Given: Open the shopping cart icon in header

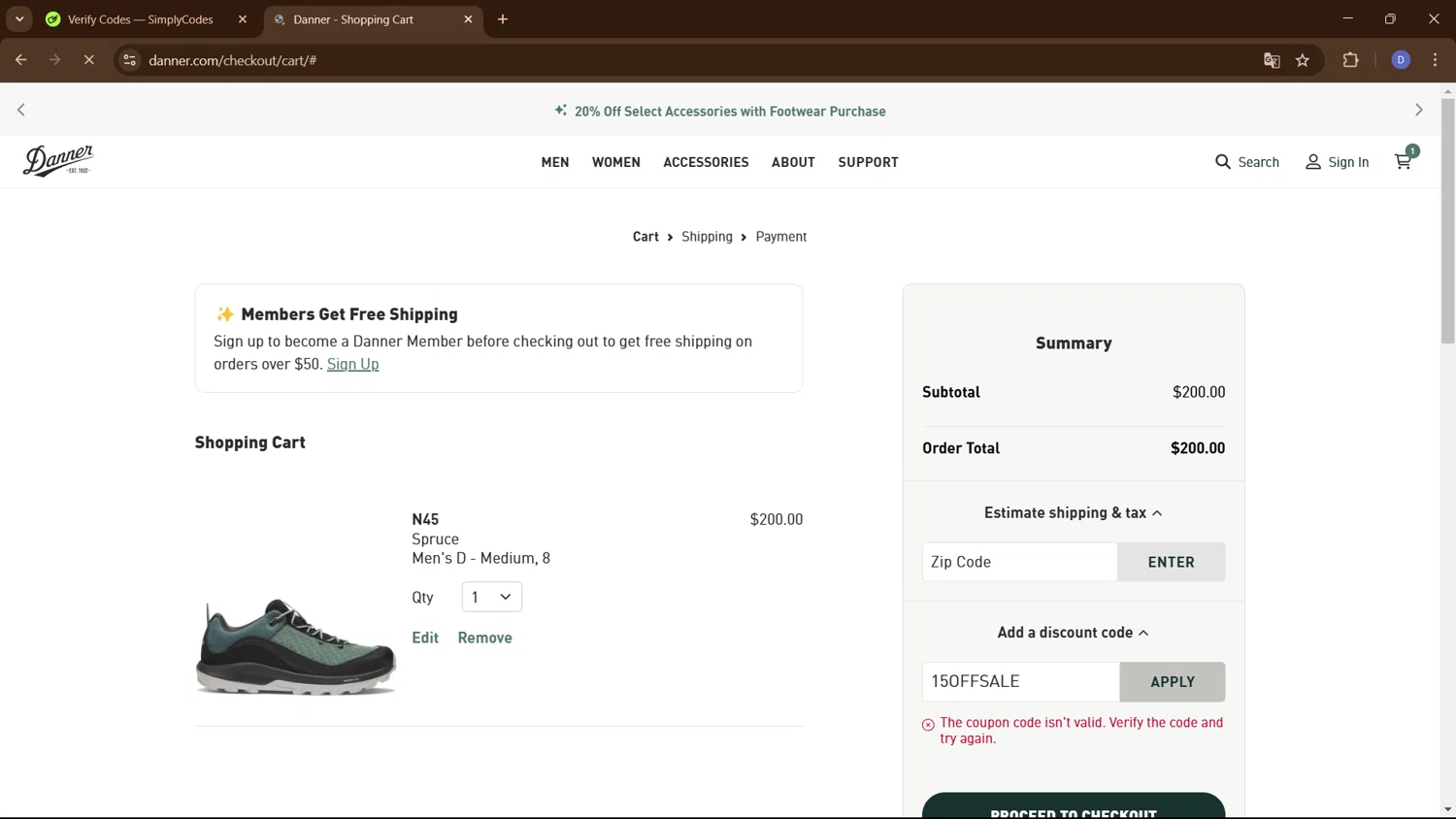Looking at the screenshot, I should click(x=1404, y=161).
